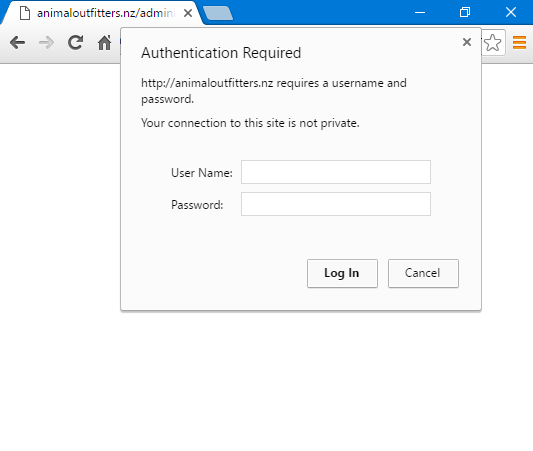Go back using the back arrow
This screenshot has width=533, height=451.
tap(17, 43)
